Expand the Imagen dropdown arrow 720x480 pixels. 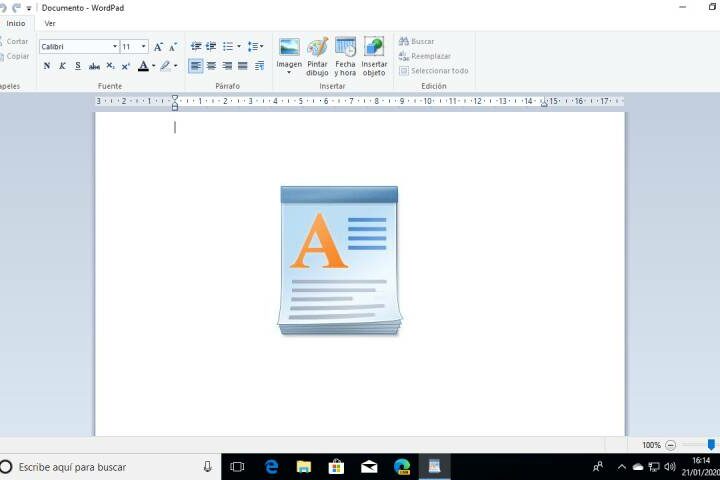(289, 73)
